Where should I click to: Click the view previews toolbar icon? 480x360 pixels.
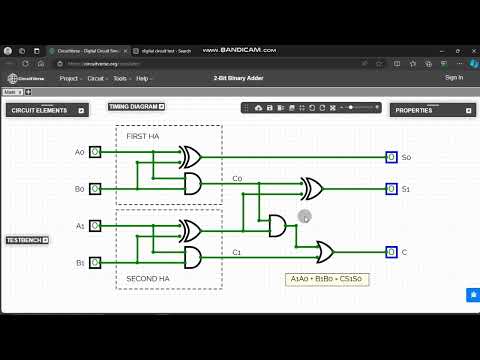pyautogui.click(x=333, y=108)
